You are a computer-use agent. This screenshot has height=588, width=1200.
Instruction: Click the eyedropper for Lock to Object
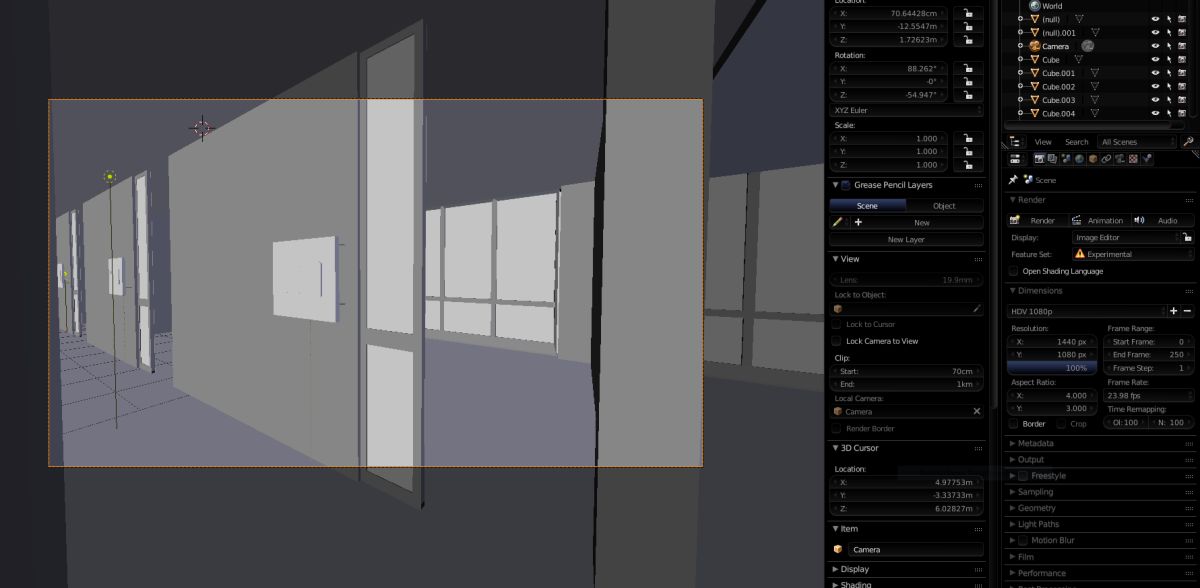point(977,309)
